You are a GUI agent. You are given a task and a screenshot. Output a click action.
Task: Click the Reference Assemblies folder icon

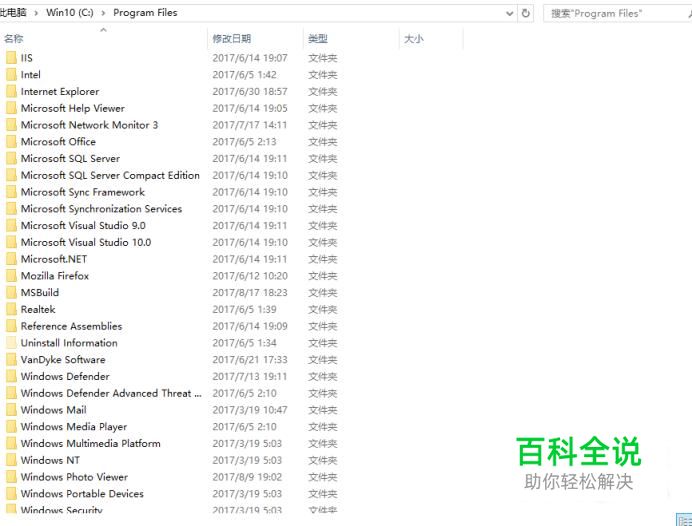[x=11, y=326]
